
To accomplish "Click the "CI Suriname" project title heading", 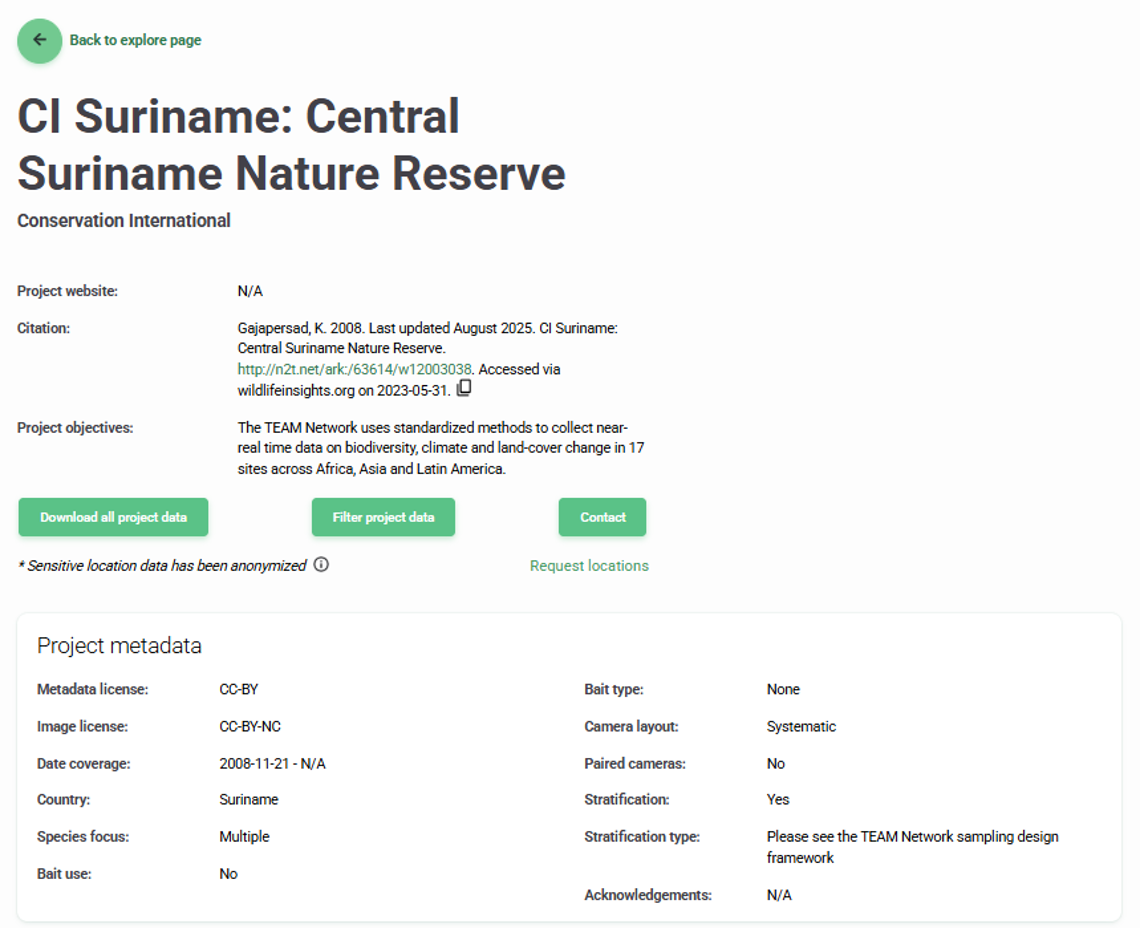I will [x=291, y=145].
